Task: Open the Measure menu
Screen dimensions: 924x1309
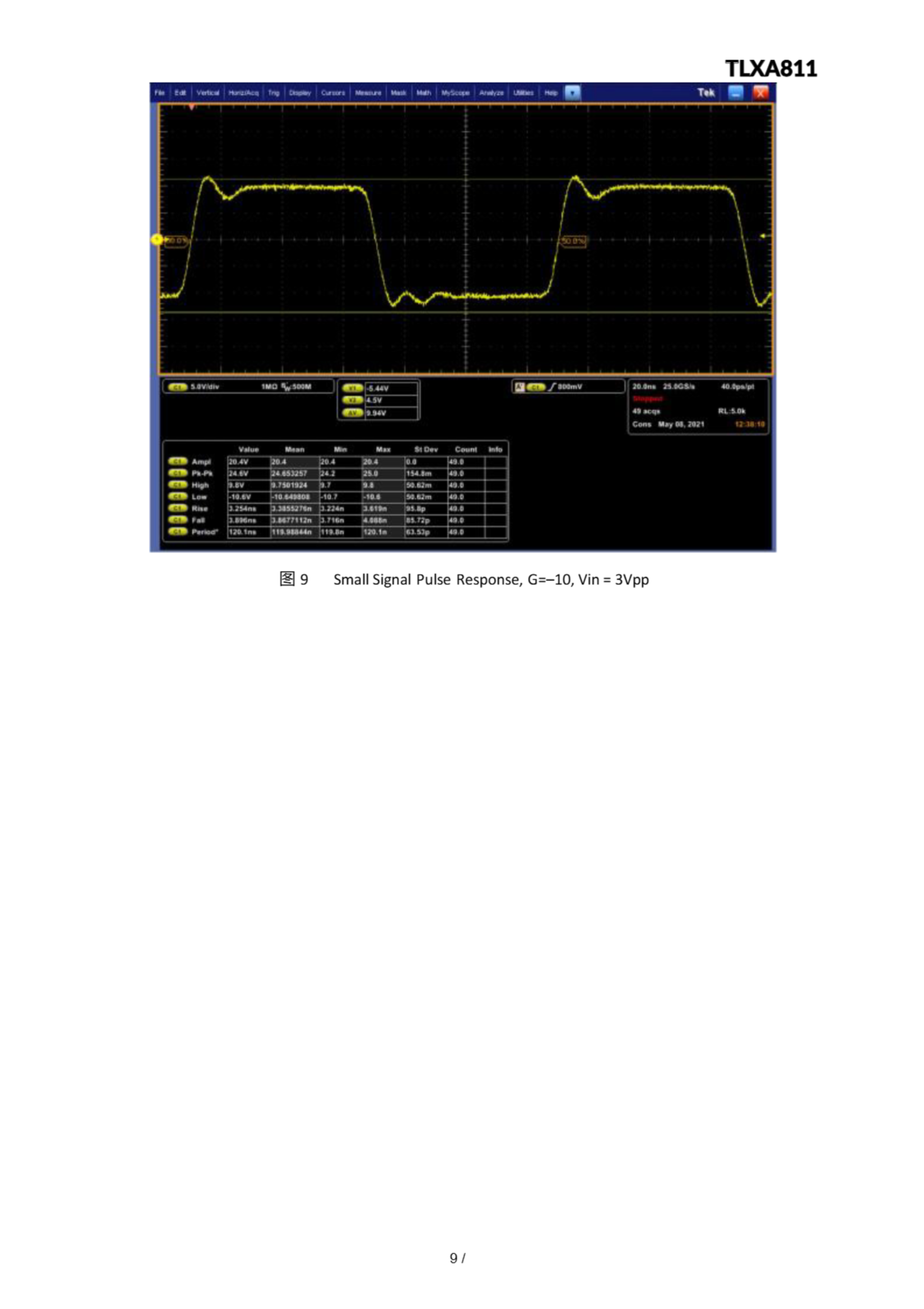Action: tap(367, 93)
